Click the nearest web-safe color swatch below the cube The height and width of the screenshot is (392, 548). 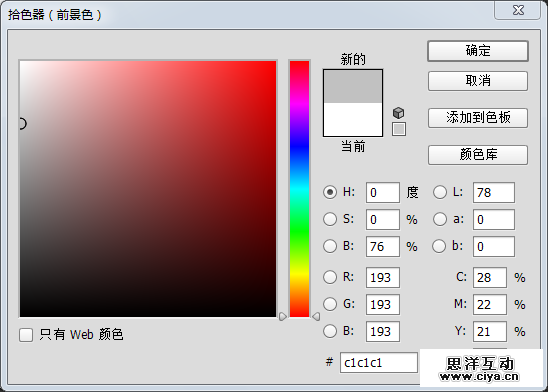coord(399,129)
